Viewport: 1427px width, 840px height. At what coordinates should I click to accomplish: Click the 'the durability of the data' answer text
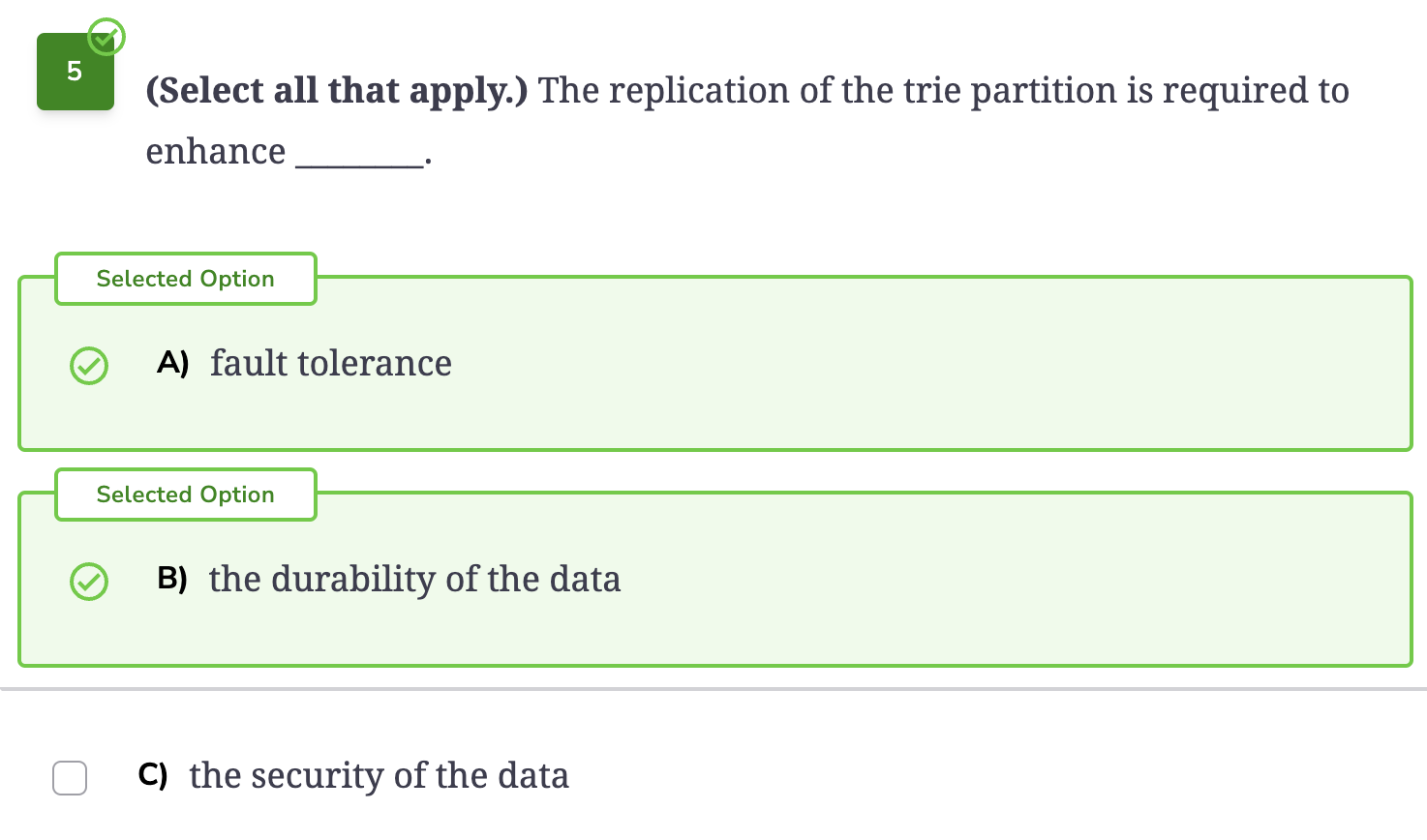pos(415,579)
